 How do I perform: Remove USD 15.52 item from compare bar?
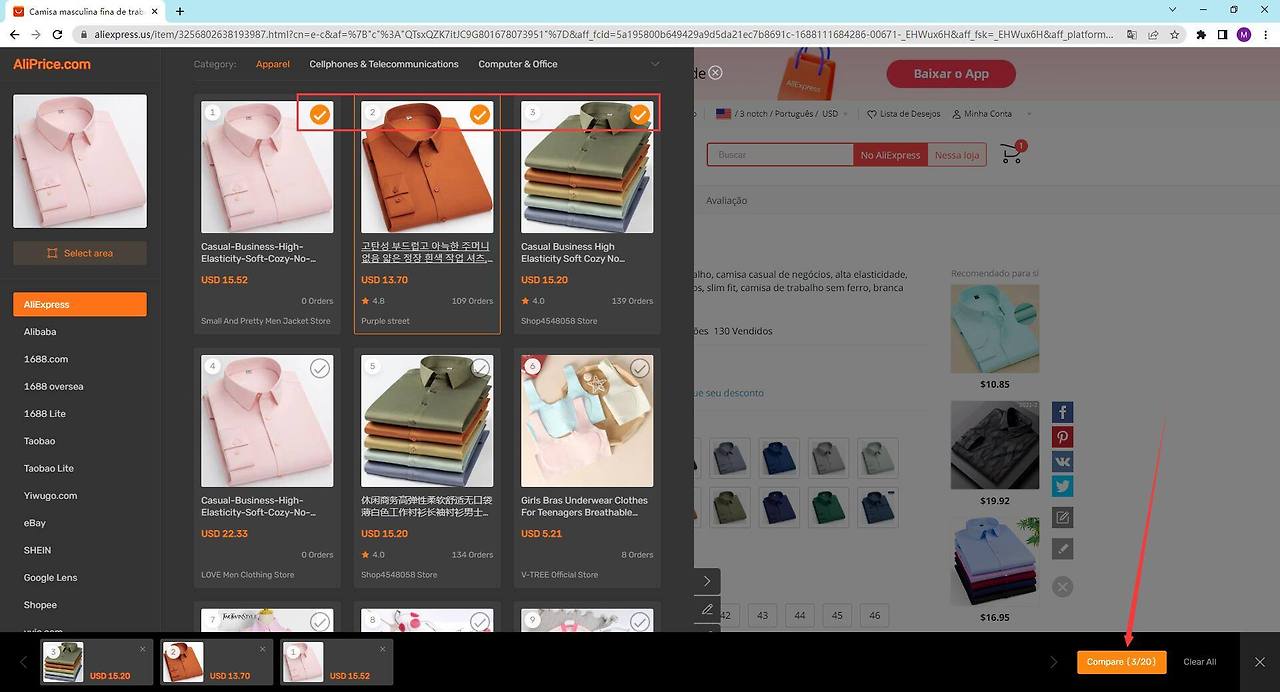click(x=382, y=649)
